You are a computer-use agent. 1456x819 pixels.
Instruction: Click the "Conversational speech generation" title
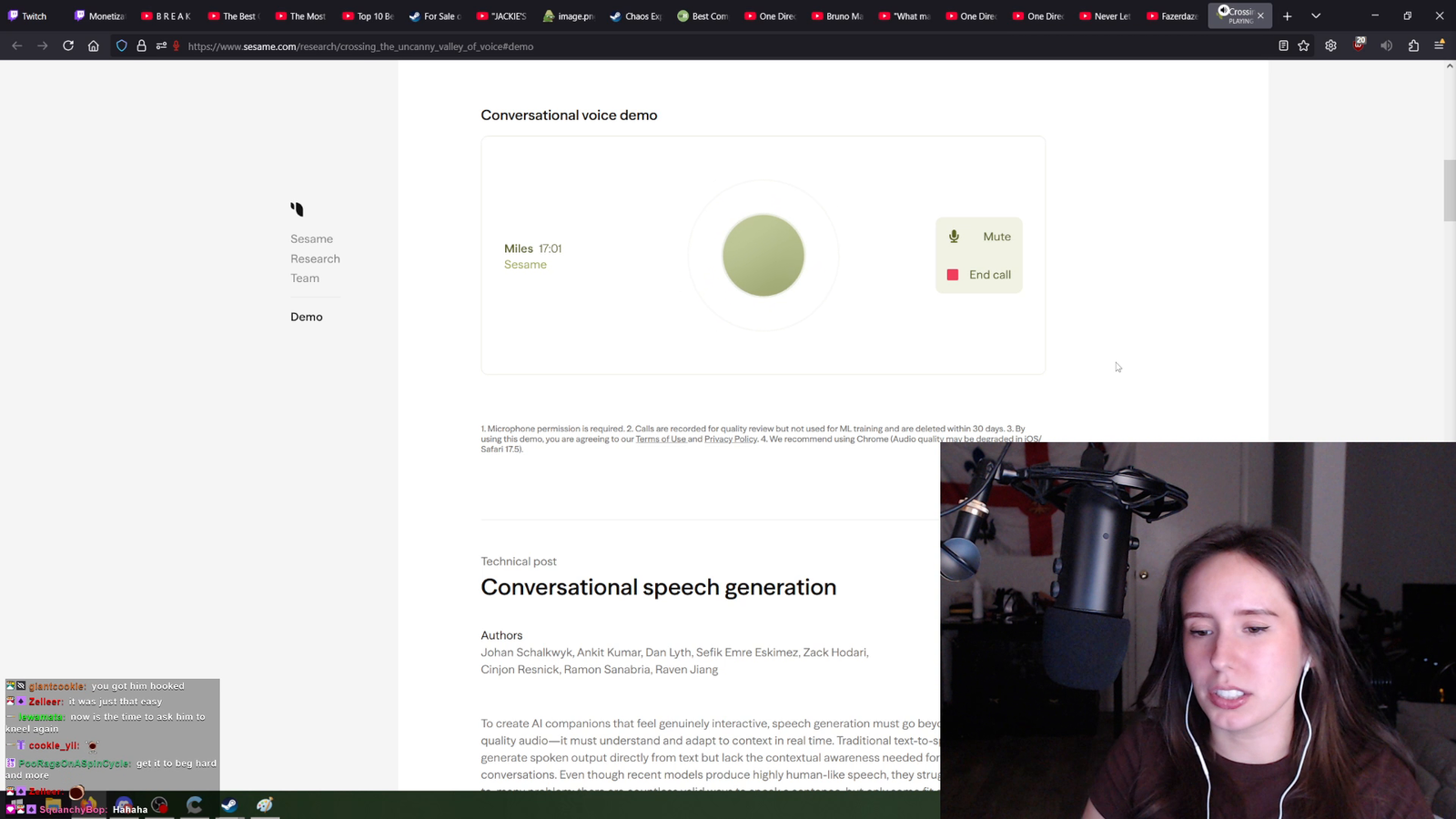[x=658, y=587]
